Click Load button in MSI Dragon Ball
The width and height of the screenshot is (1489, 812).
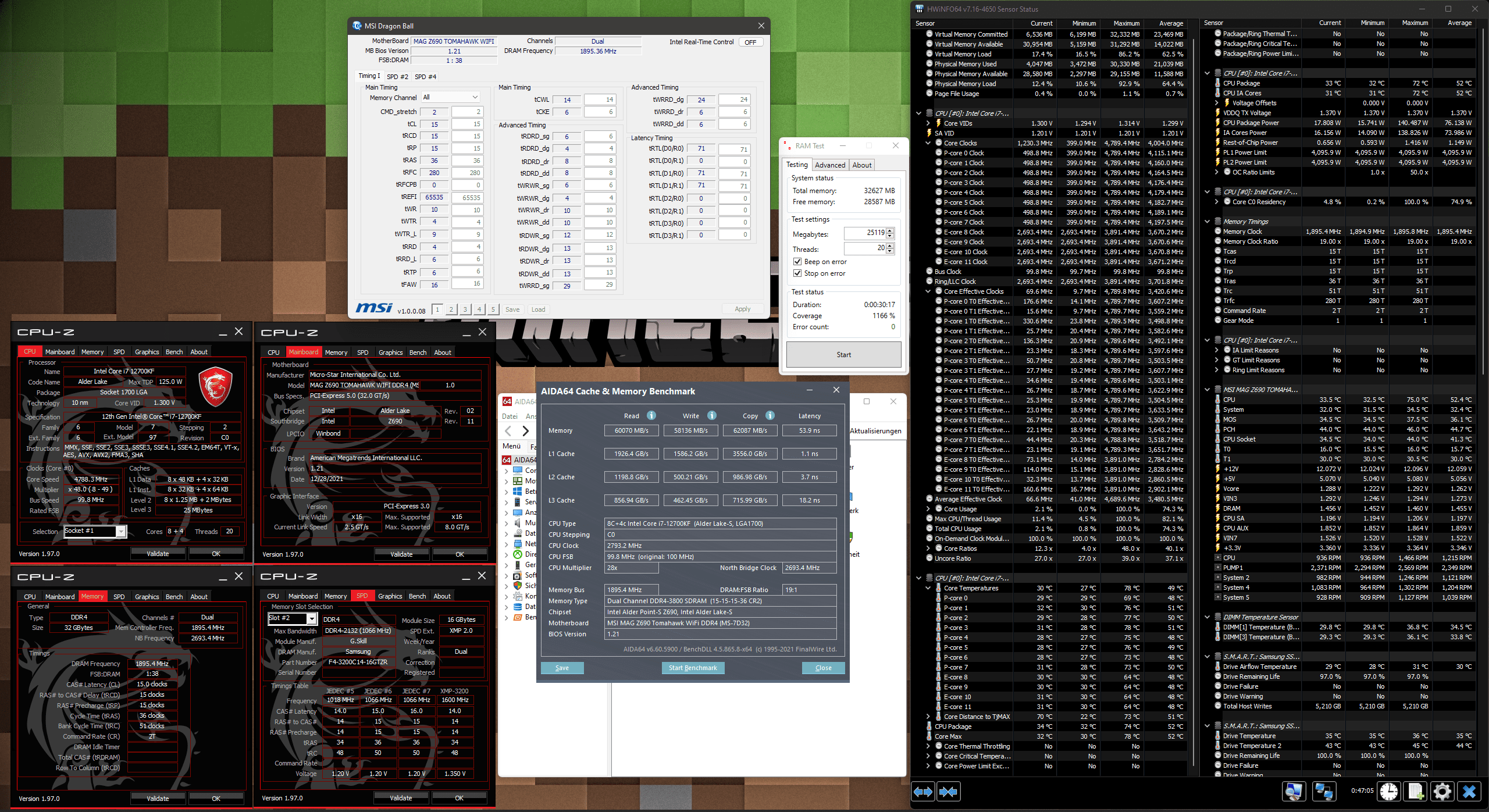tap(538, 309)
